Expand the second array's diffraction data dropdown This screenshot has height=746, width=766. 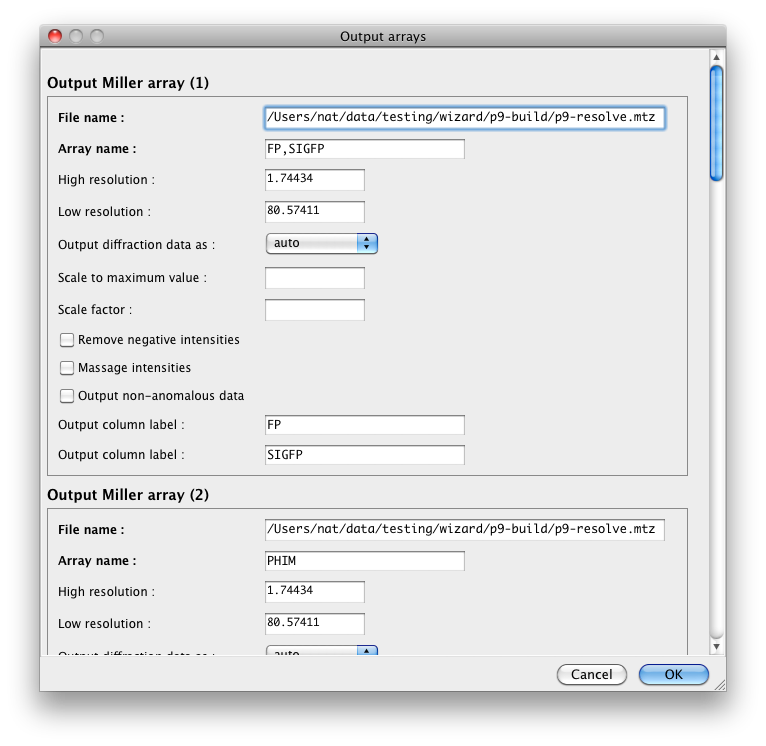click(321, 652)
